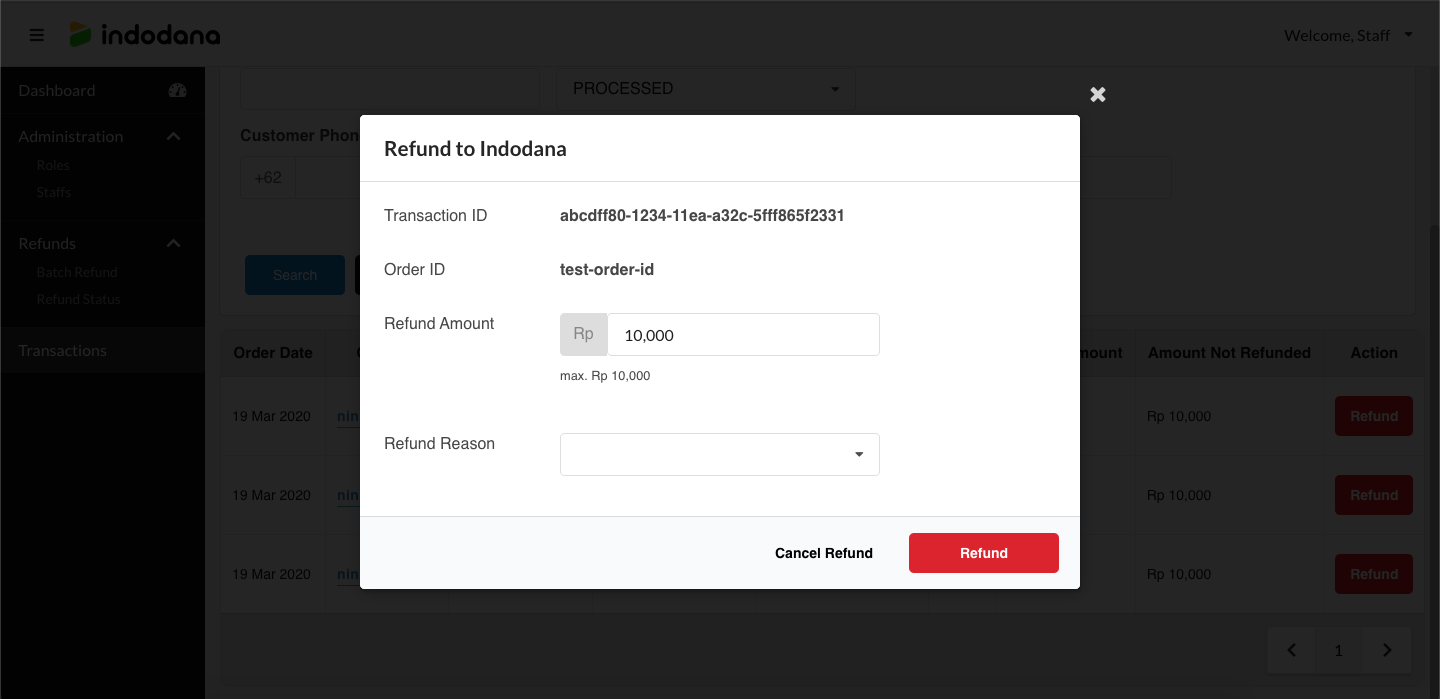Screen dimensions: 1440x699
Task: Click the 'Action' column header
Action: pos(1374,352)
